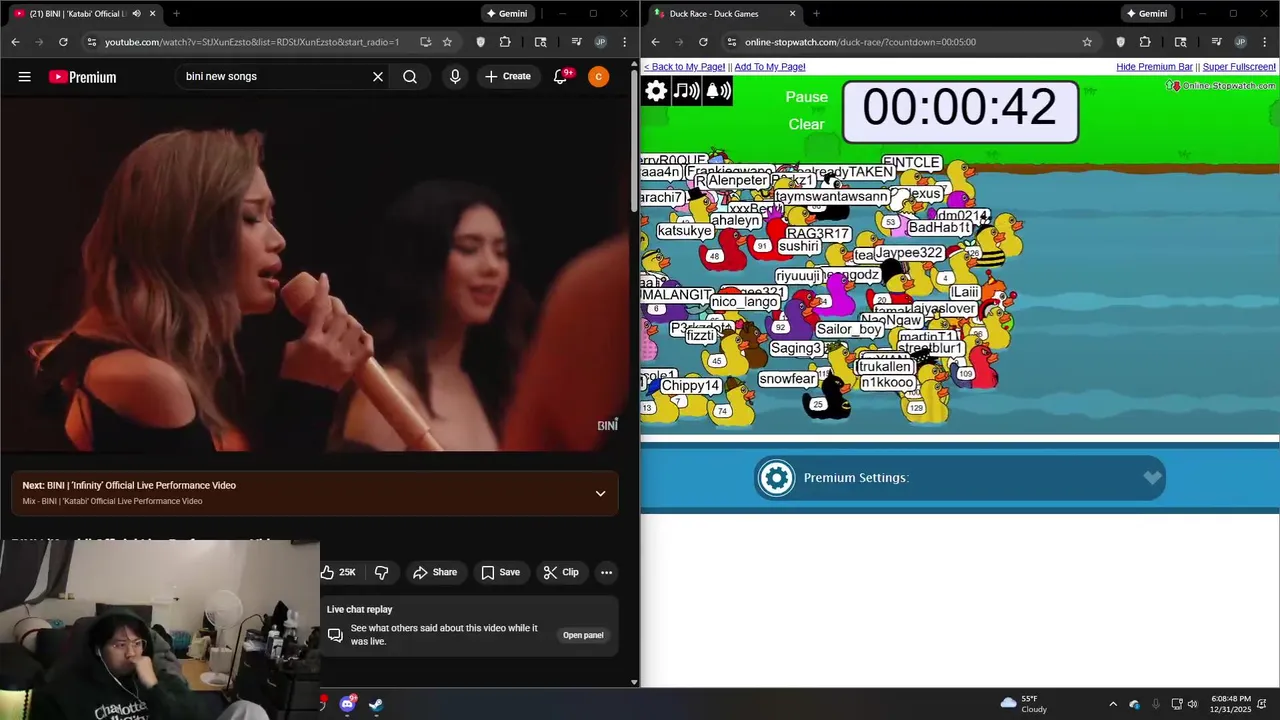Mute the YouTube tab audio indicator

pos(136,14)
